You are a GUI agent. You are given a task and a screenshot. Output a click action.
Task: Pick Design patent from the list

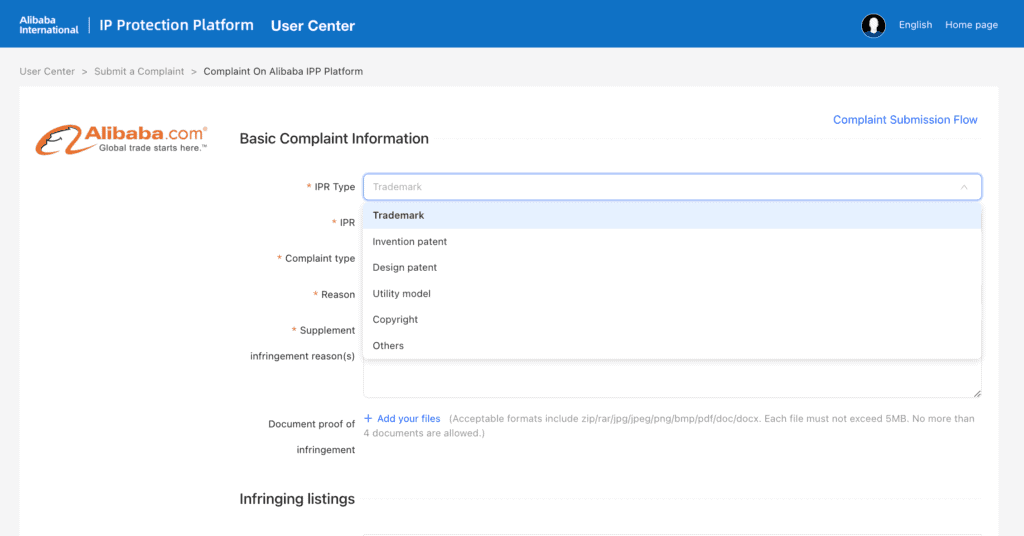pyautogui.click(x=672, y=268)
